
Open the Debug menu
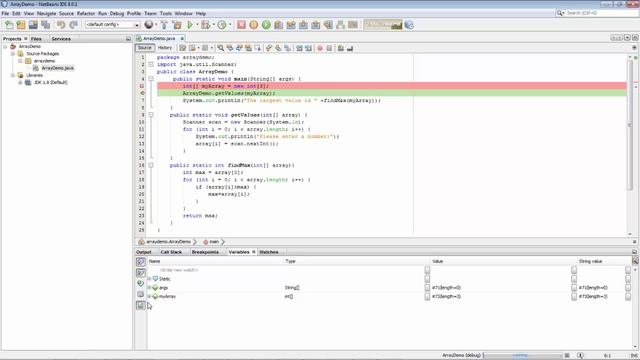pyautogui.click(x=117, y=13)
